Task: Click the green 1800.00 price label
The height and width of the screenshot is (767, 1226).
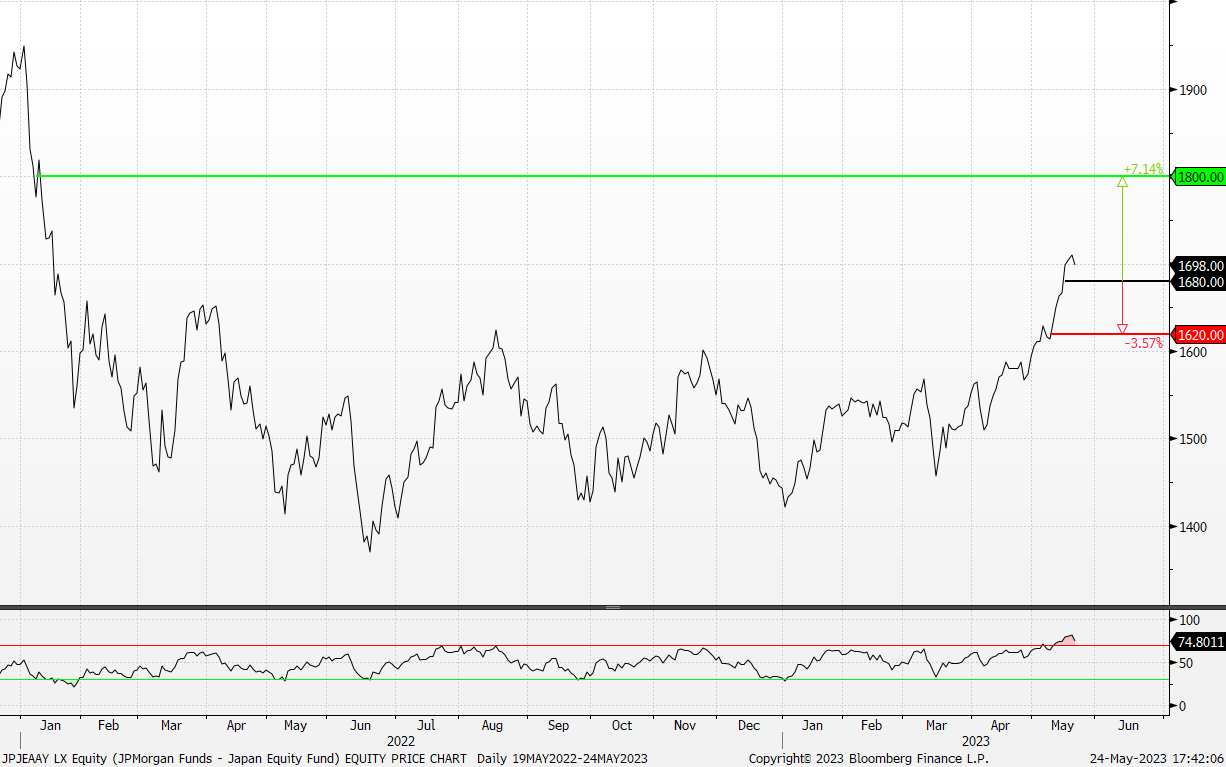Action: coord(1201,177)
